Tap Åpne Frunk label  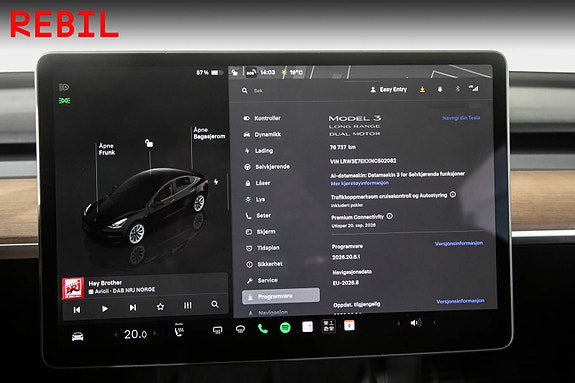pyautogui.click(x=107, y=149)
